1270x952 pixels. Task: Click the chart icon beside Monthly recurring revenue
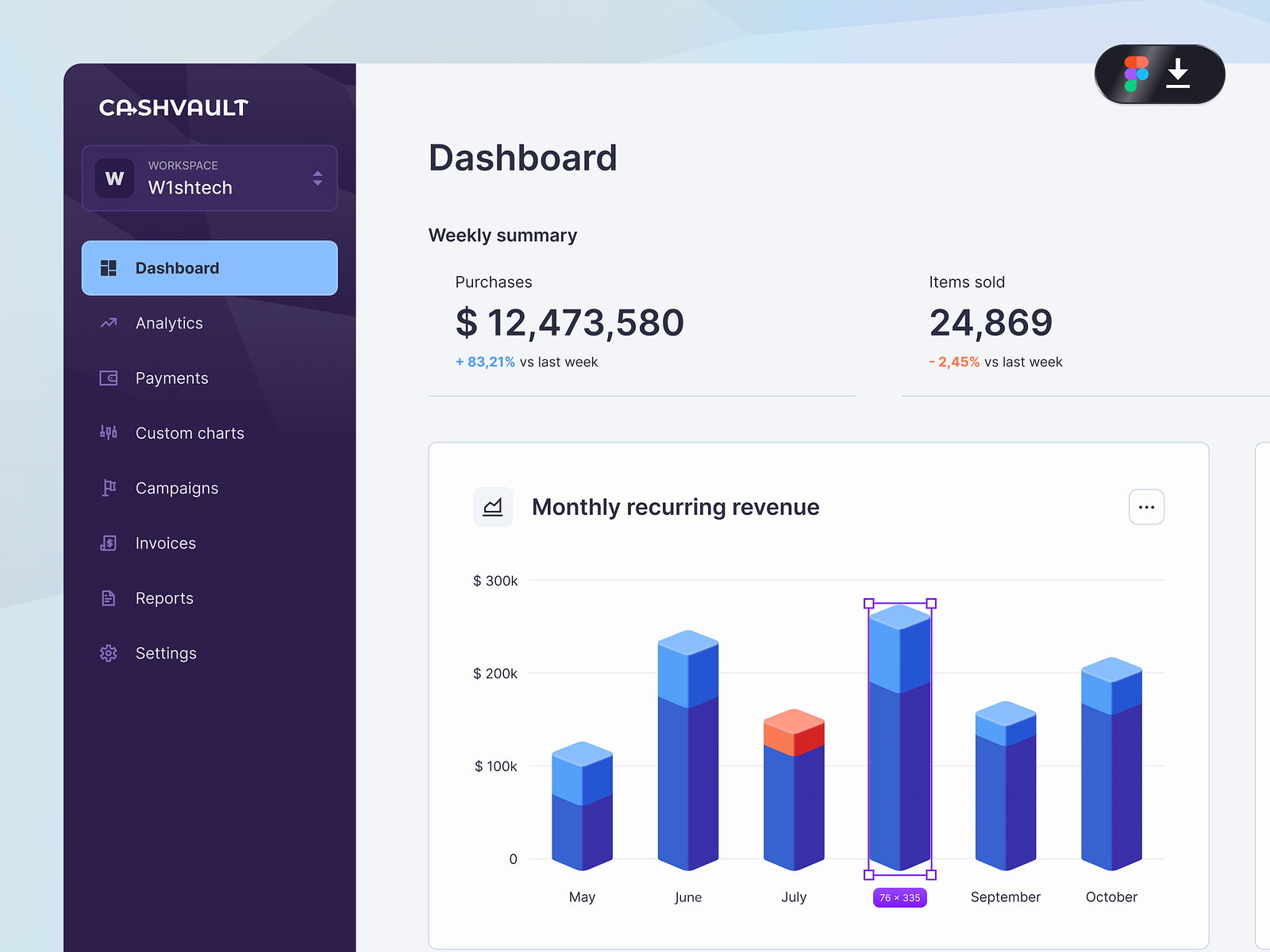[493, 506]
